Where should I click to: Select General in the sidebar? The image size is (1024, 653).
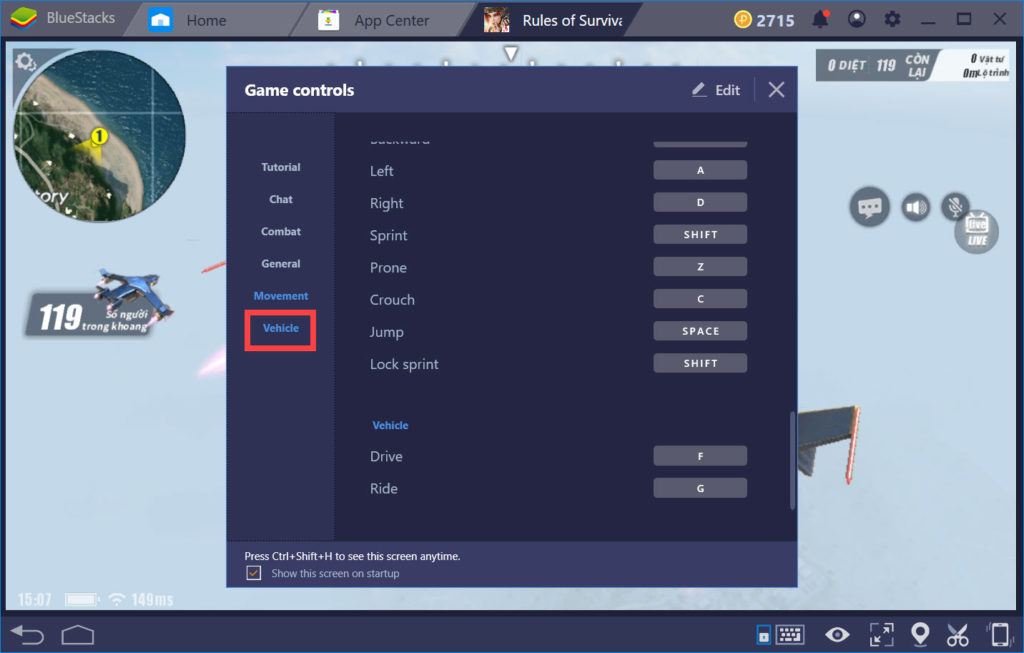281,264
